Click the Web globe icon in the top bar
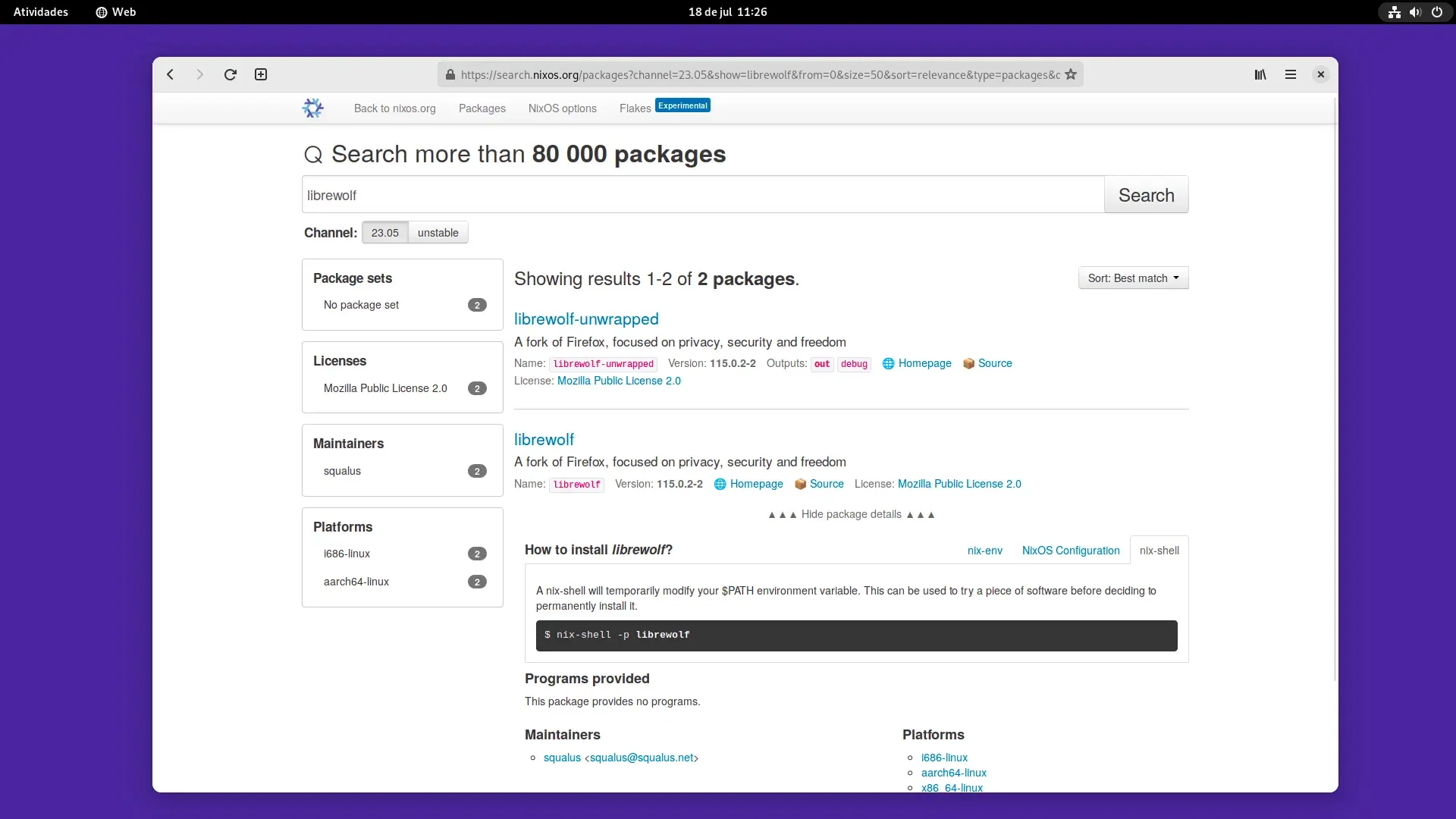Viewport: 1456px width, 819px height. [x=102, y=12]
